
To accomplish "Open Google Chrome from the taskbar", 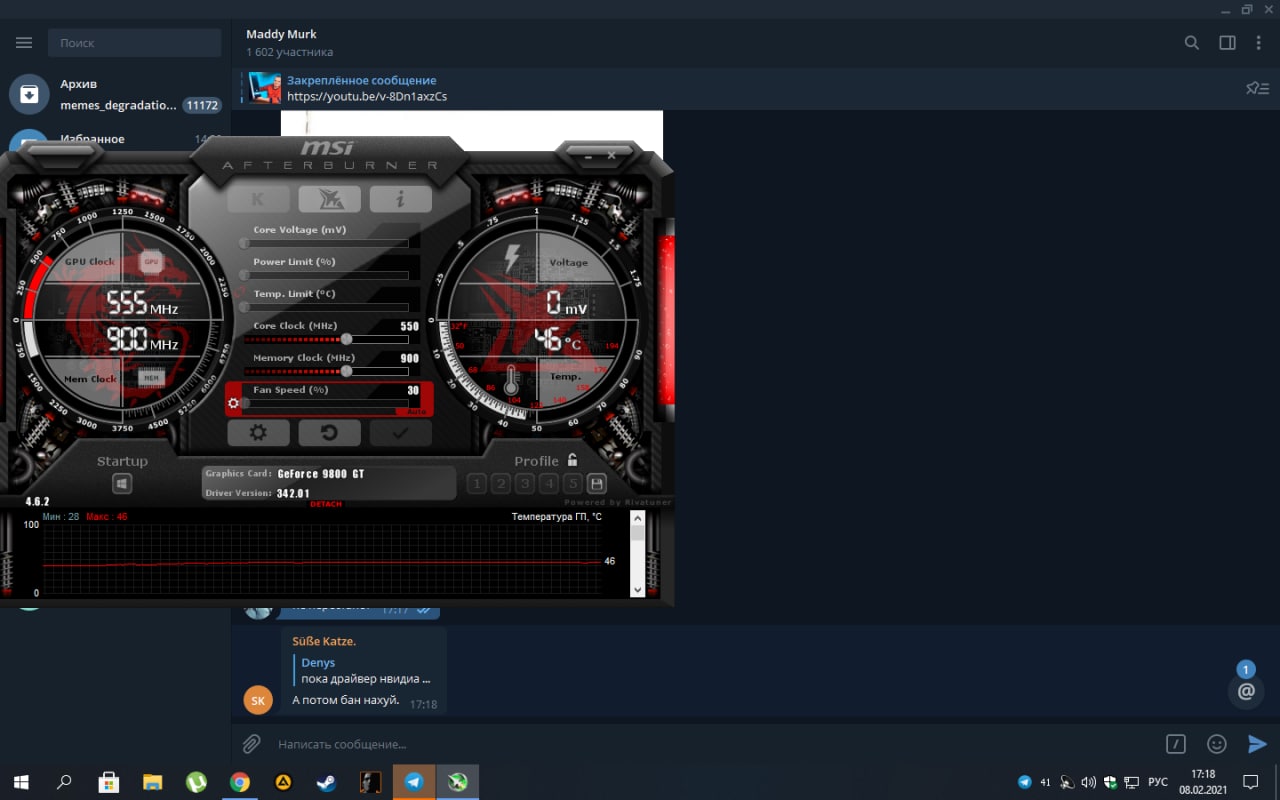I will [240, 782].
